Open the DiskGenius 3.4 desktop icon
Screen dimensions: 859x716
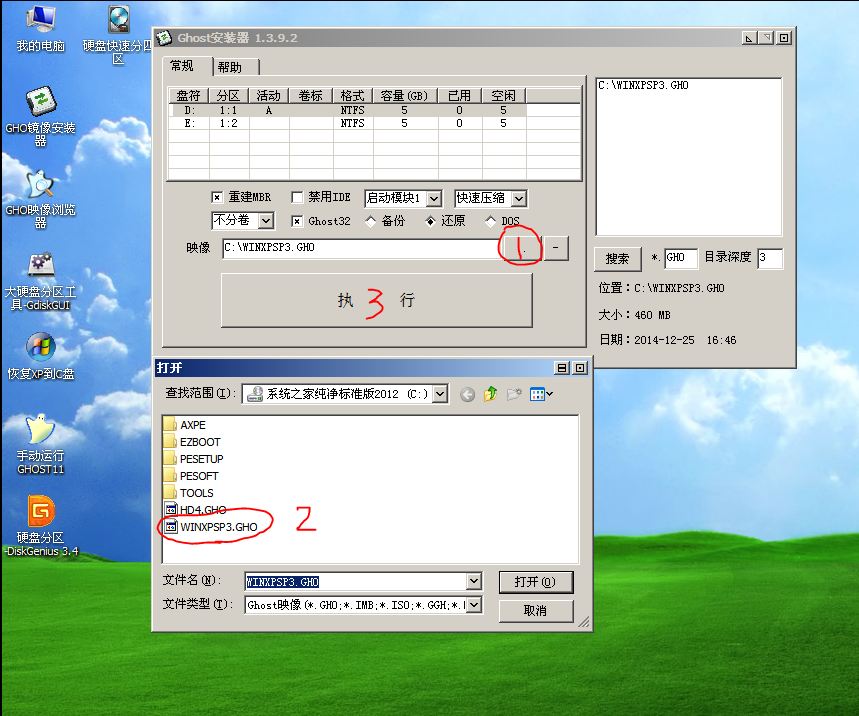[x=41, y=526]
